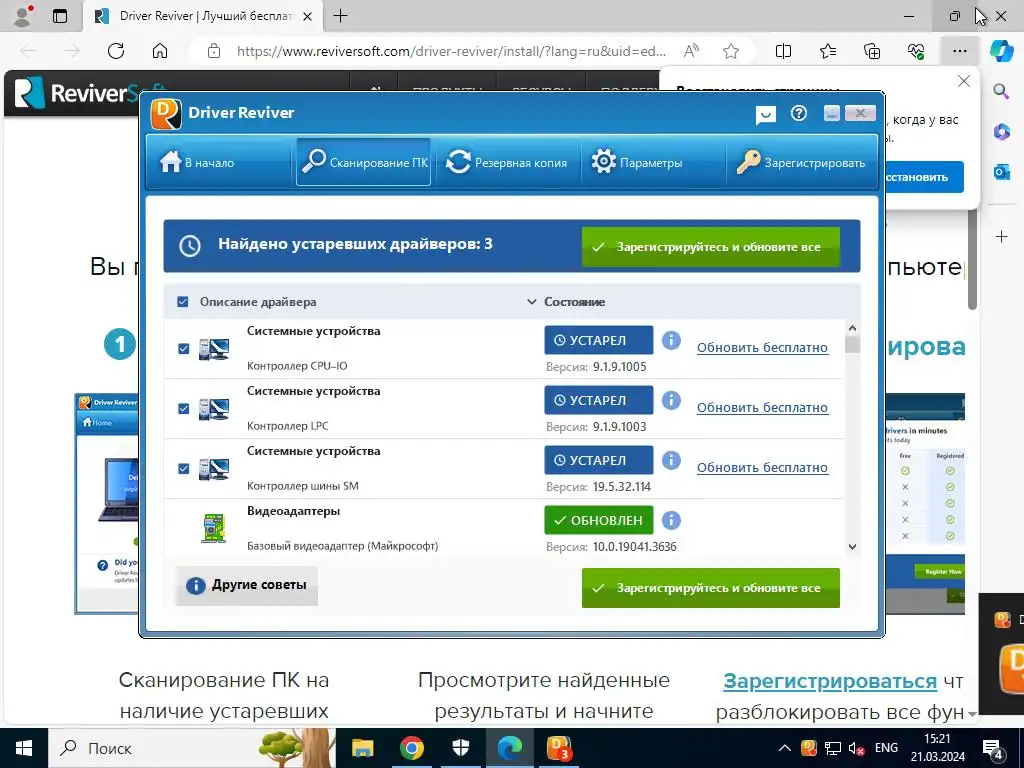Add page to favorites star

731,51
